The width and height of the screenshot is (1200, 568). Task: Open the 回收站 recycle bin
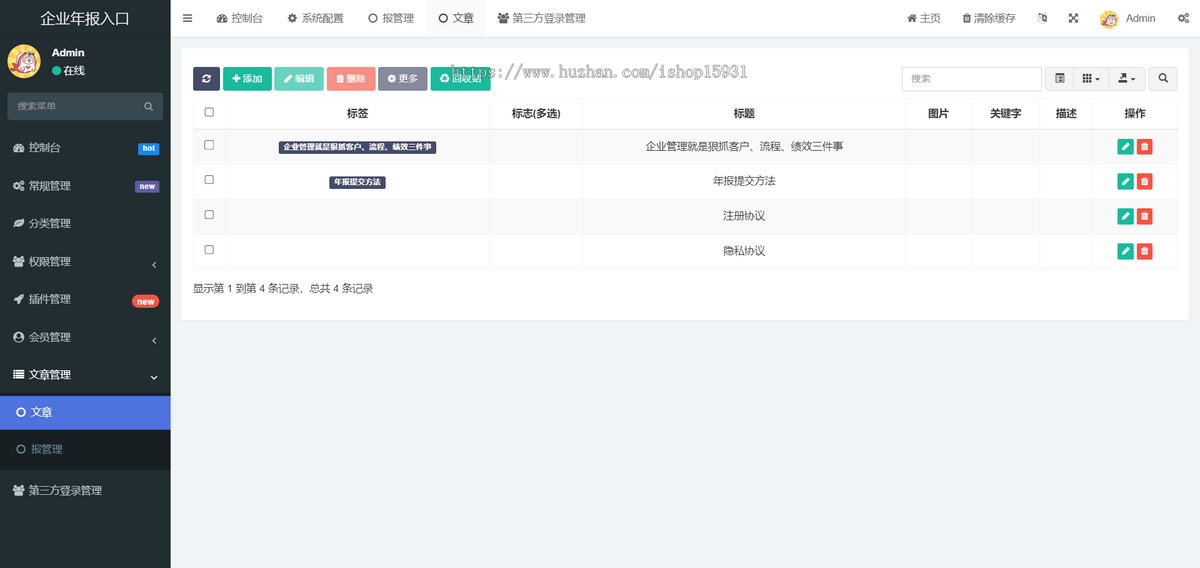coord(461,79)
